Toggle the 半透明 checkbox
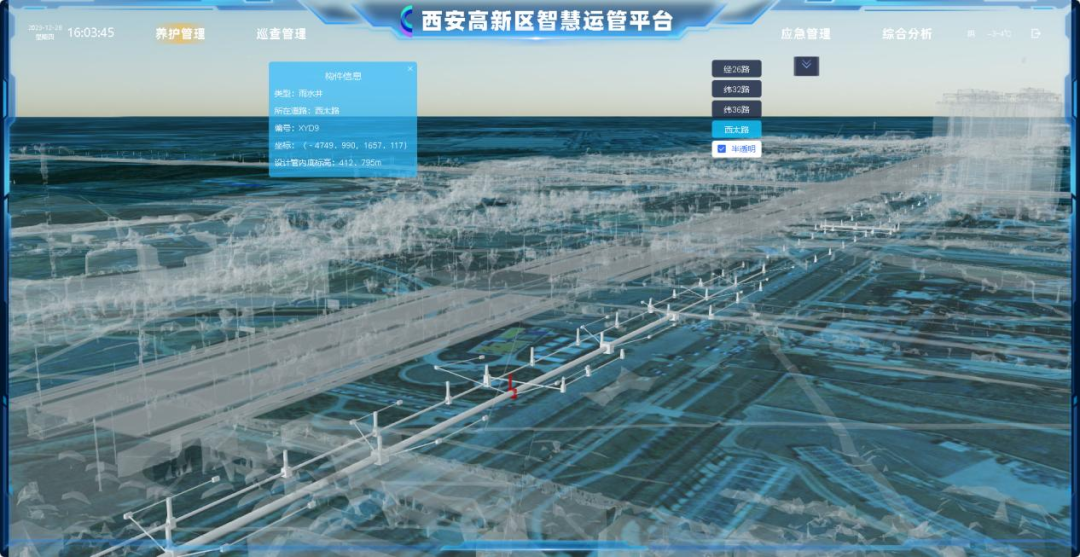Screen dimensions: 1080x557 [x=721, y=149]
